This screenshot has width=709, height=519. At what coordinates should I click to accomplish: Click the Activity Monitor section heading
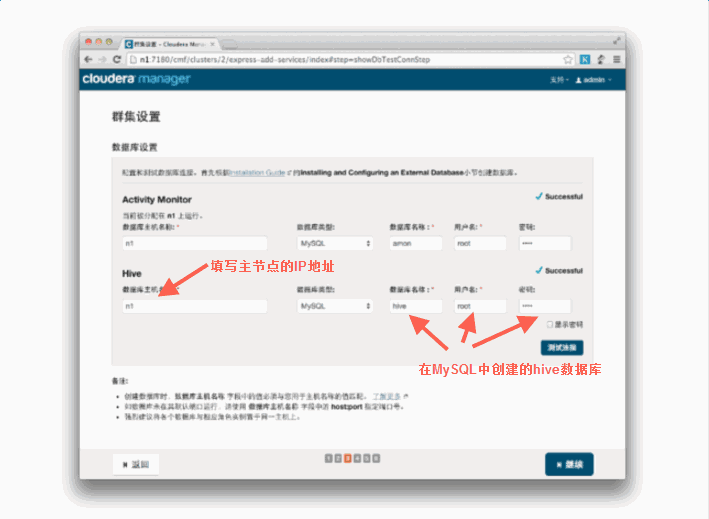coord(157,199)
